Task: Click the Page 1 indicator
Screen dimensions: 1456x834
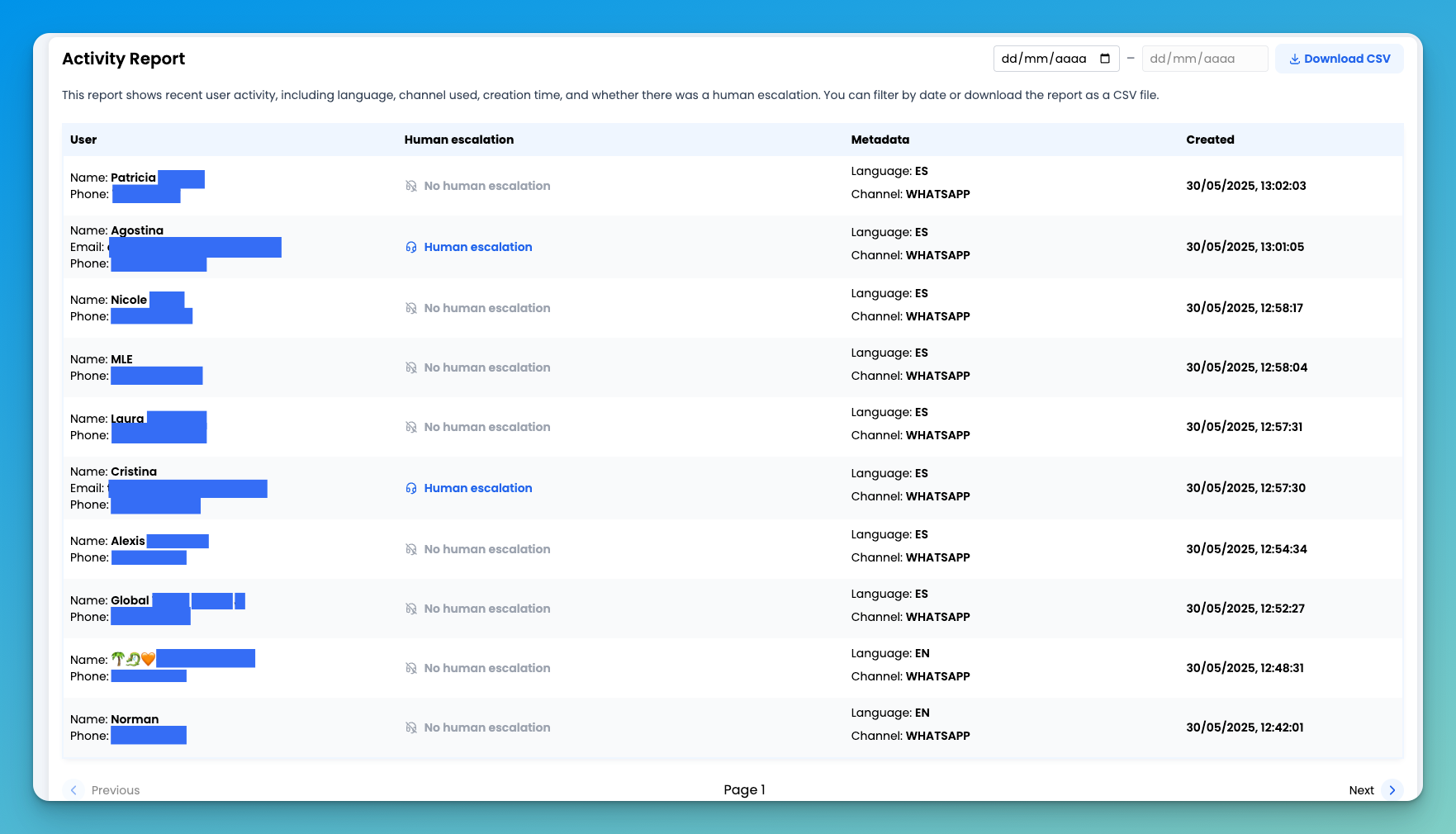Action: pyautogui.click(x=745, y=790)
